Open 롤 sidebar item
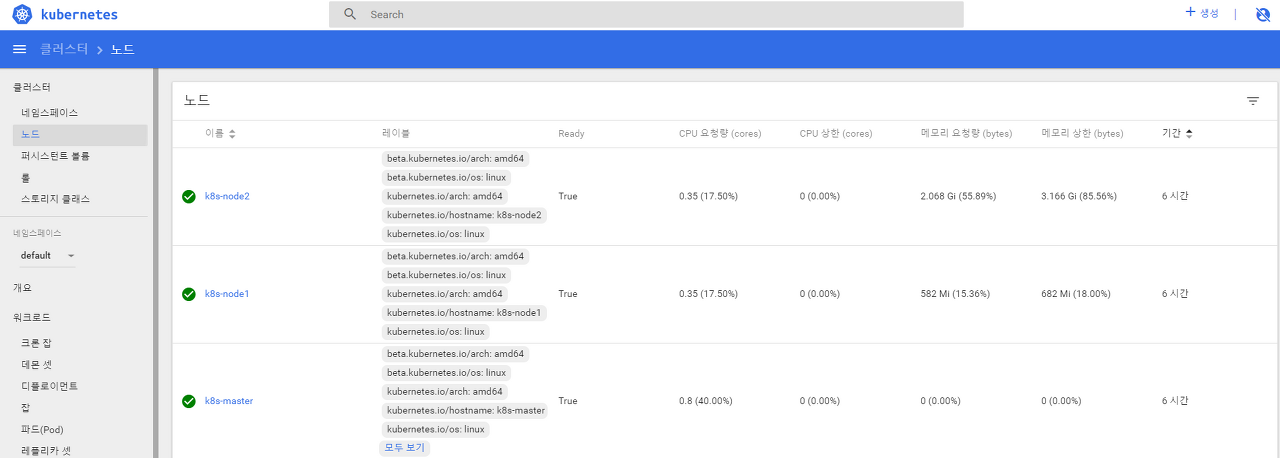The width and height of the screenshot is (1280, 458). 26,178
